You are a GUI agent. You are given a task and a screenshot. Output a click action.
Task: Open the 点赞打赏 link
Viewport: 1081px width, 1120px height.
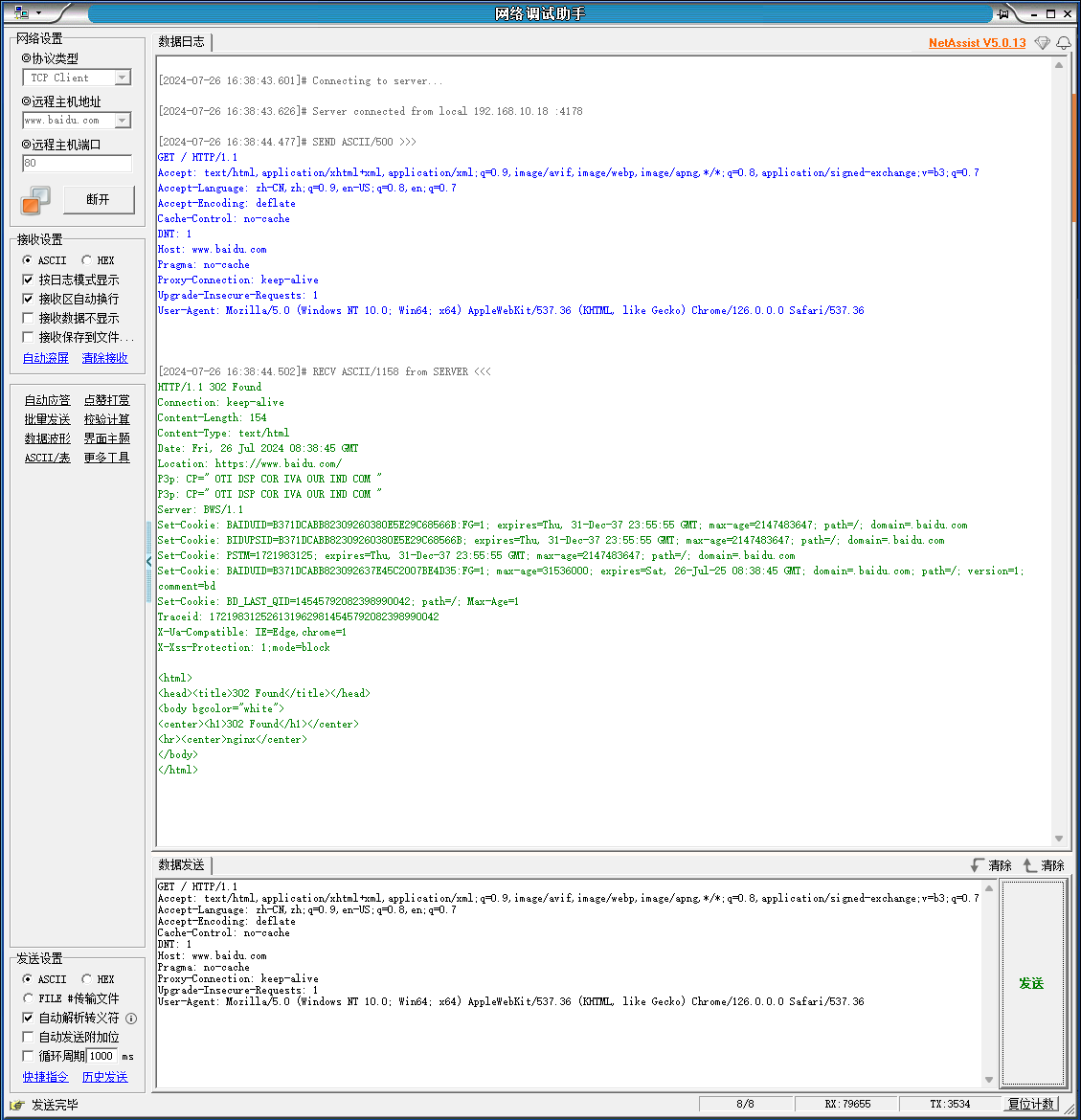point(107,400)
